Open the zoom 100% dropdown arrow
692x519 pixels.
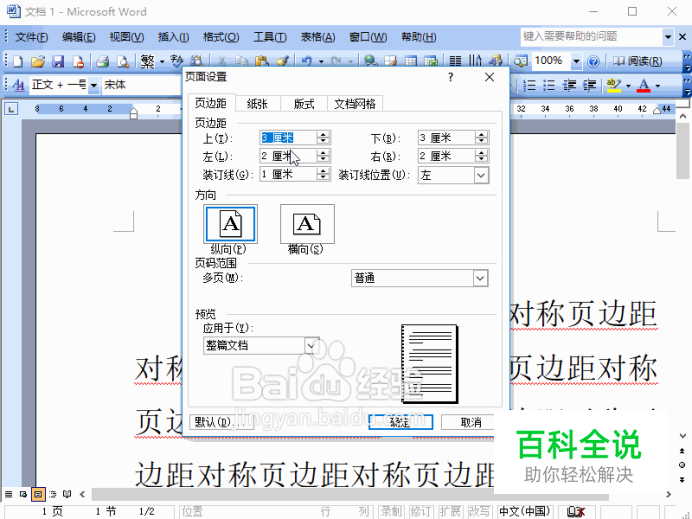point(576,61)
